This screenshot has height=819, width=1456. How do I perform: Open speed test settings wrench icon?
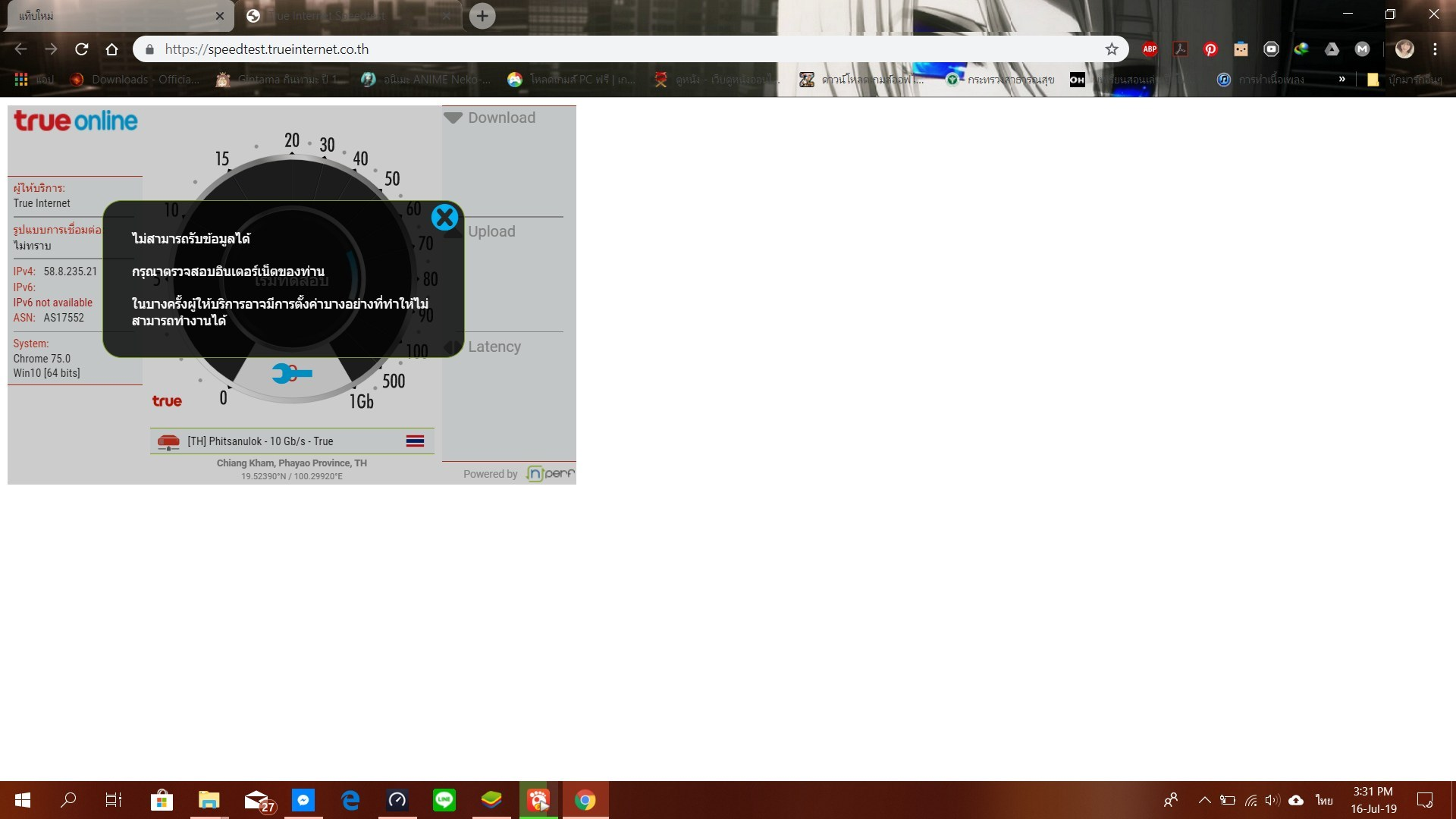tap(292, 373)
